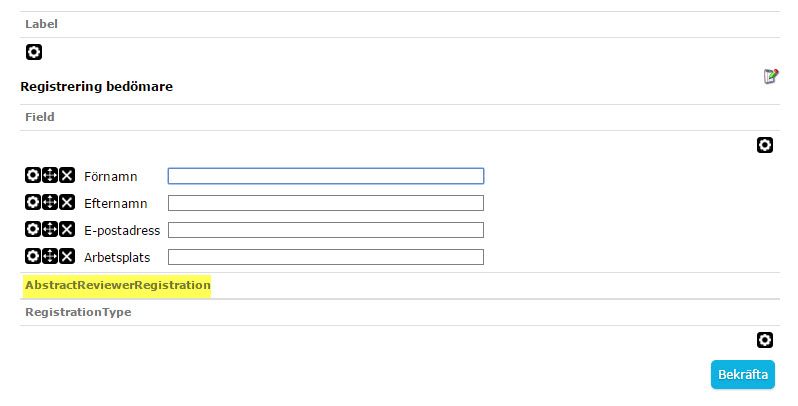Open the edit notepad icon for Registrering bedömare
This screenshot has width=798, height=406.
click(771, 76)
